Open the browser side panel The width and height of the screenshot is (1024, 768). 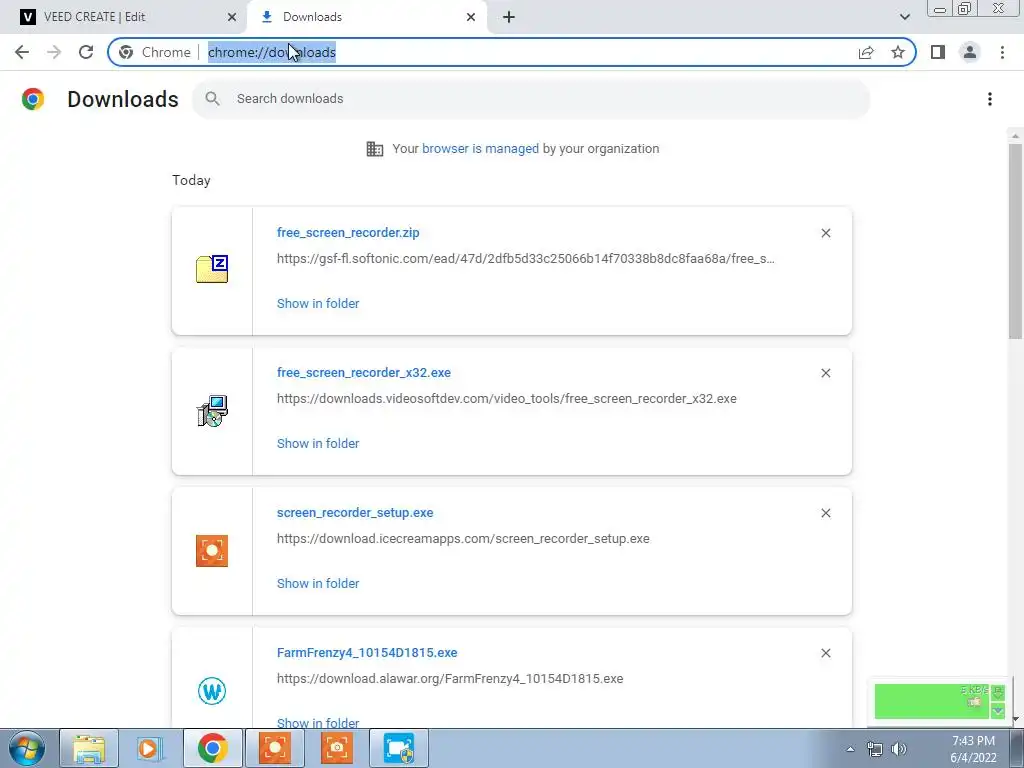(x=938, y=52)
